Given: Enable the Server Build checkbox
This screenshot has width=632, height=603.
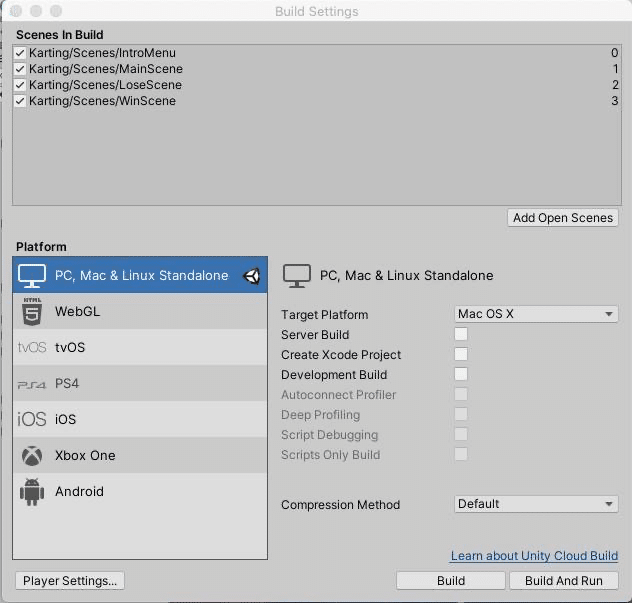Looking at the screenshot, I should [x=461, y=334].
